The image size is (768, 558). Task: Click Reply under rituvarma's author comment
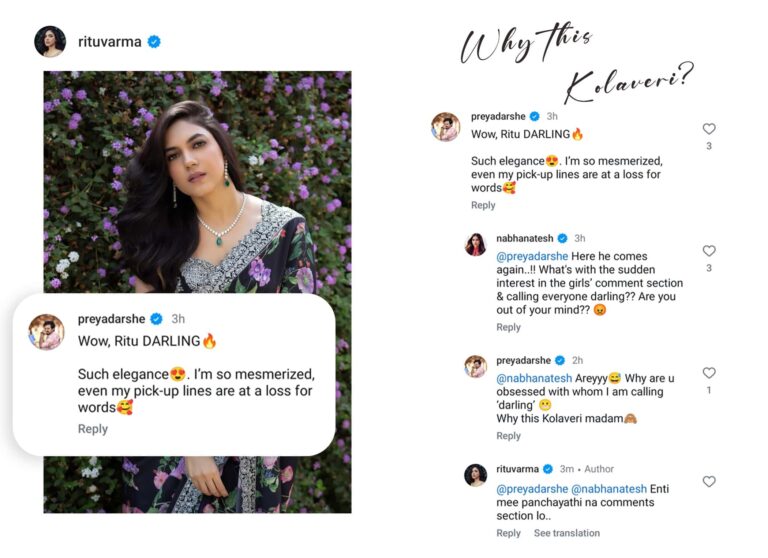(x=508, y=533)
